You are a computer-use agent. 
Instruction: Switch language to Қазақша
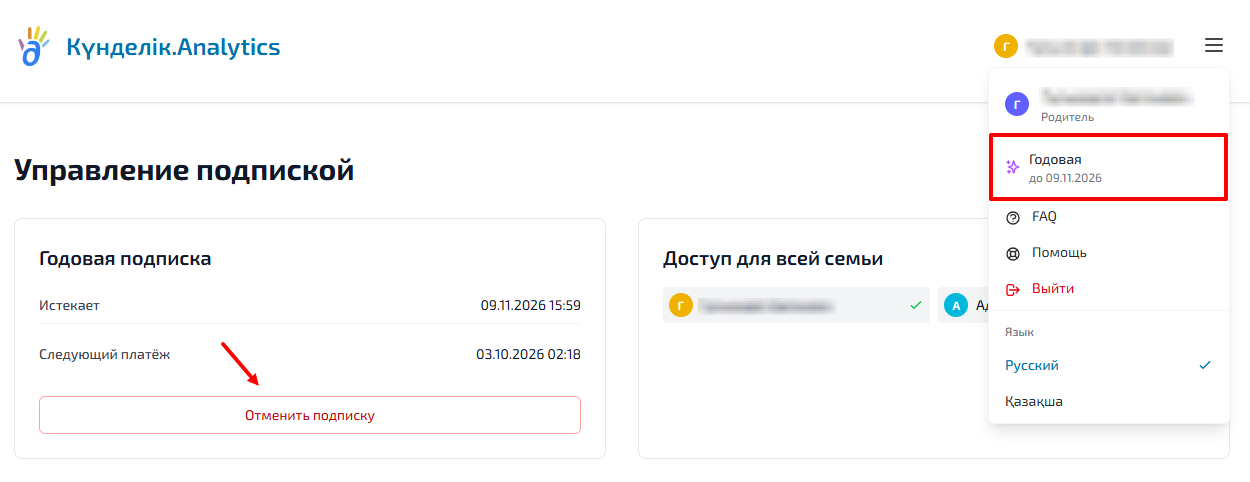click(1034, 402)
